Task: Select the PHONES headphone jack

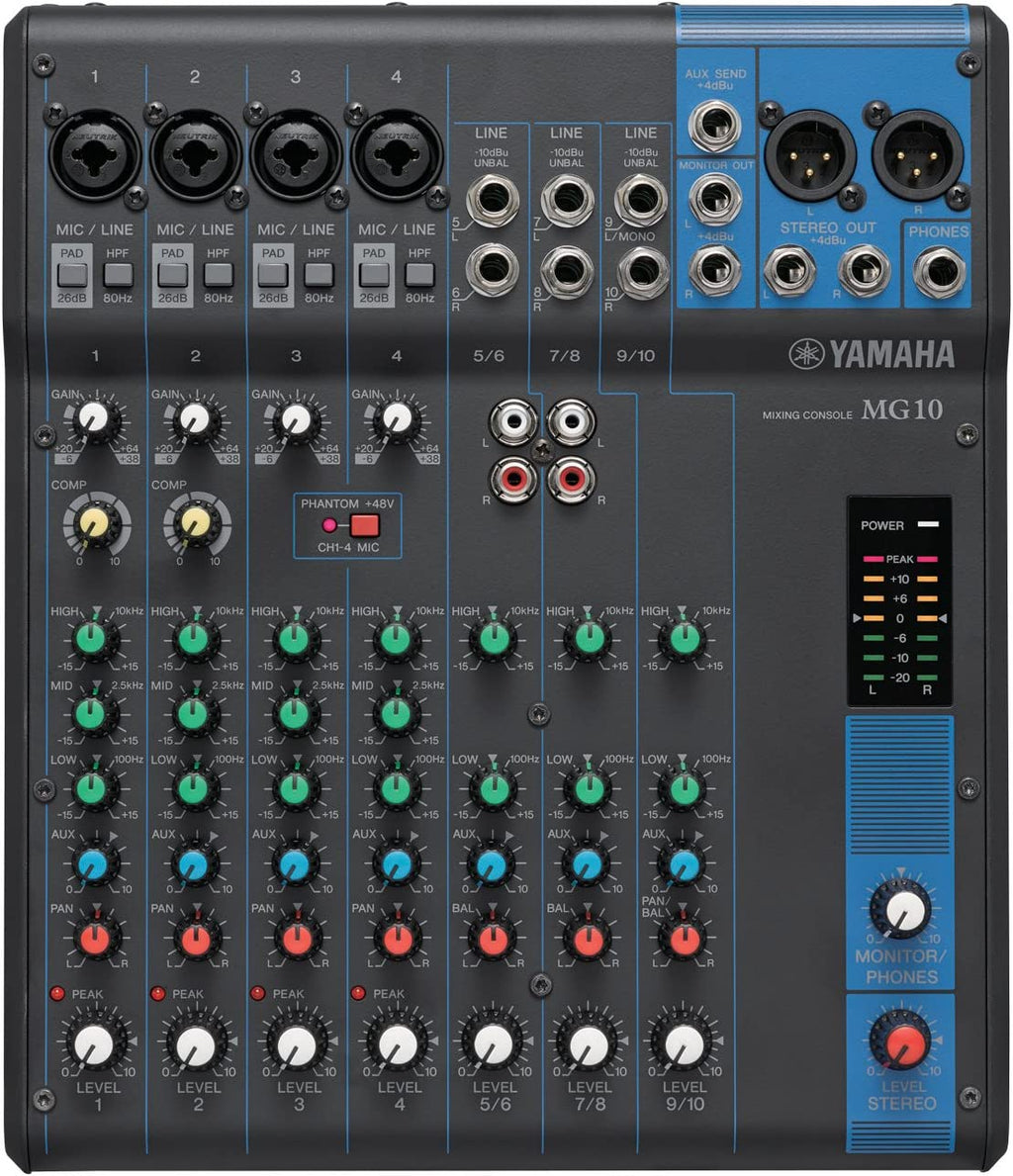Action: [x=940, y=272]
